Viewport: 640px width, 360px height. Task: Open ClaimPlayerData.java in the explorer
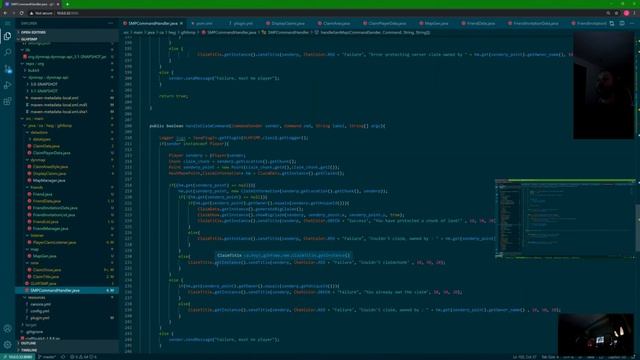67,153
